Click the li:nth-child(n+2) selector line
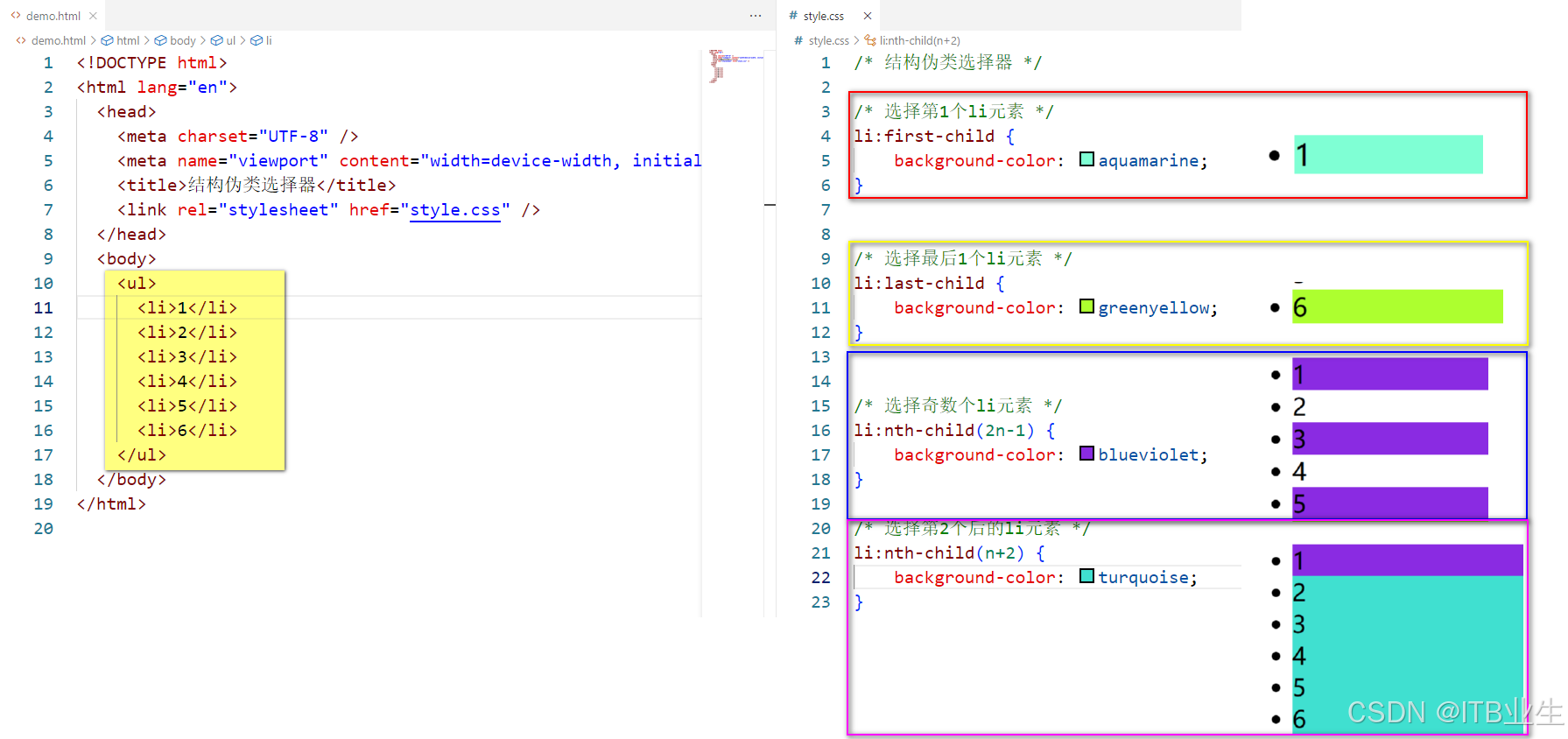Screen dimensions: 1568x739 [950, 553]
